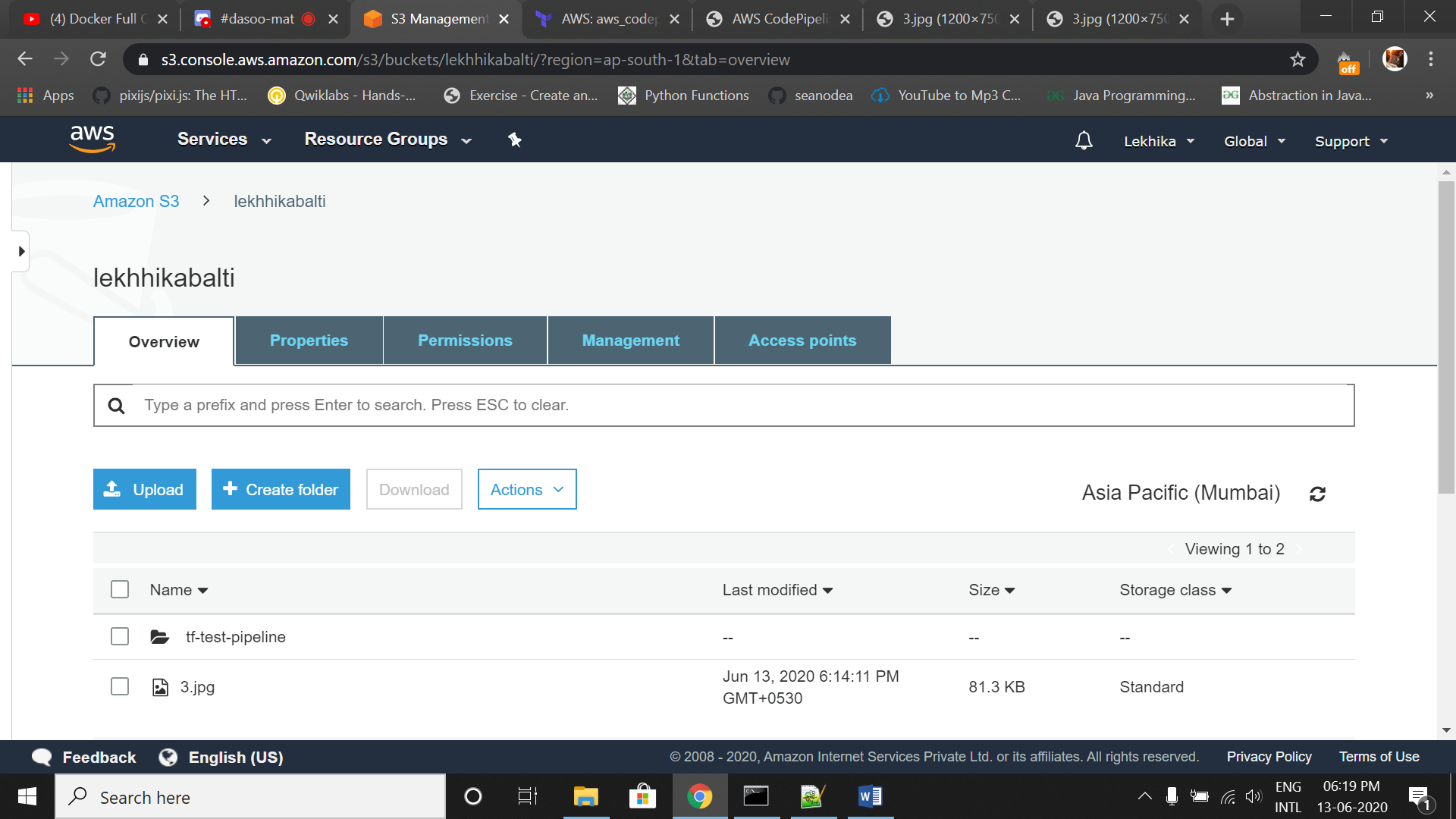Screen dimensions: 1456x819
Task: Click the 3.jpg image file icon
Action: [160, 687]
